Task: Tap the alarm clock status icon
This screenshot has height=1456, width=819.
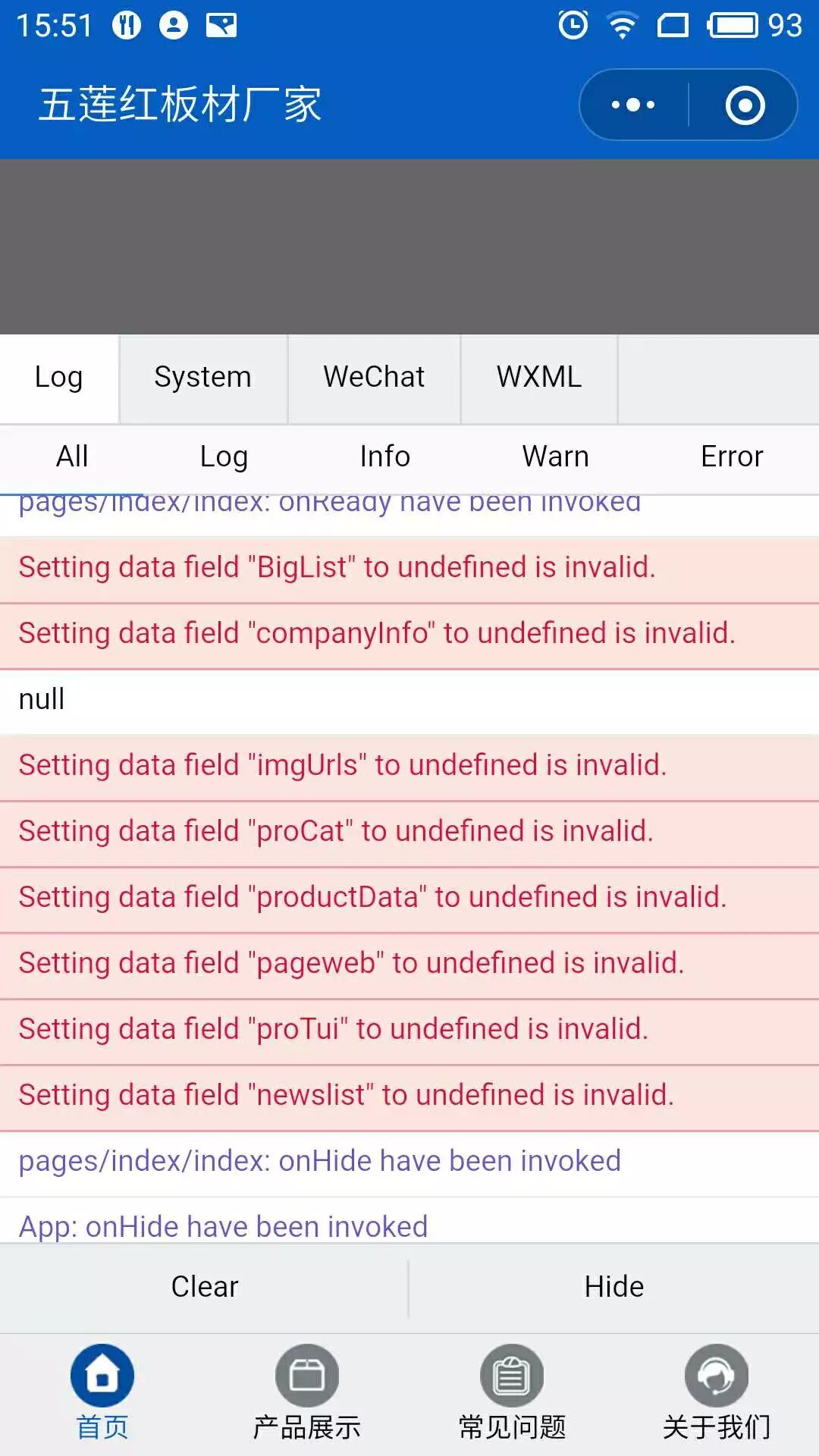Action: click(x=573, y=25)
